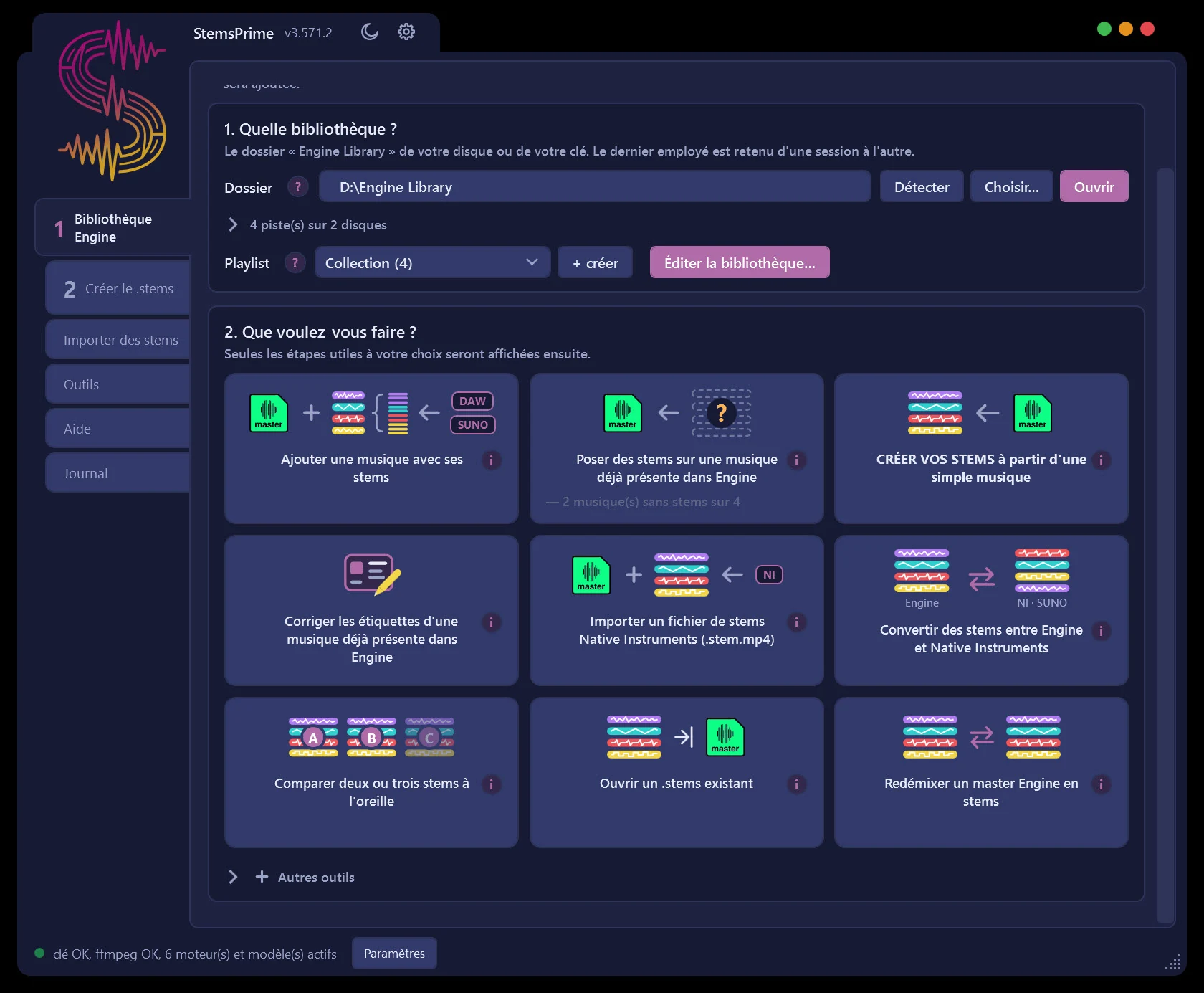
Task: Open Importer des stems tab
Action: coord(118,340)
